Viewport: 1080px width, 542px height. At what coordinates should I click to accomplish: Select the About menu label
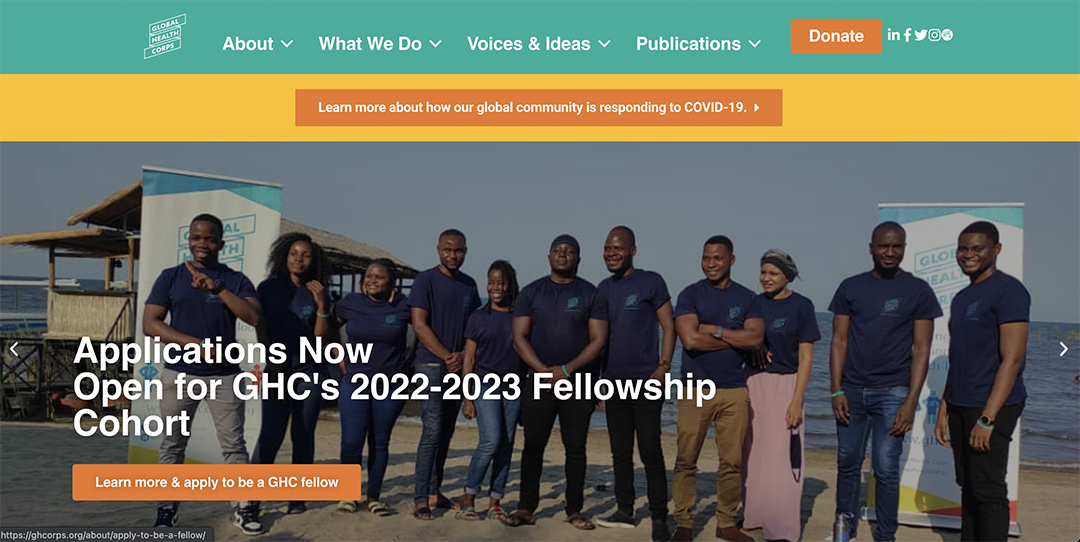(x=247, y=44)
